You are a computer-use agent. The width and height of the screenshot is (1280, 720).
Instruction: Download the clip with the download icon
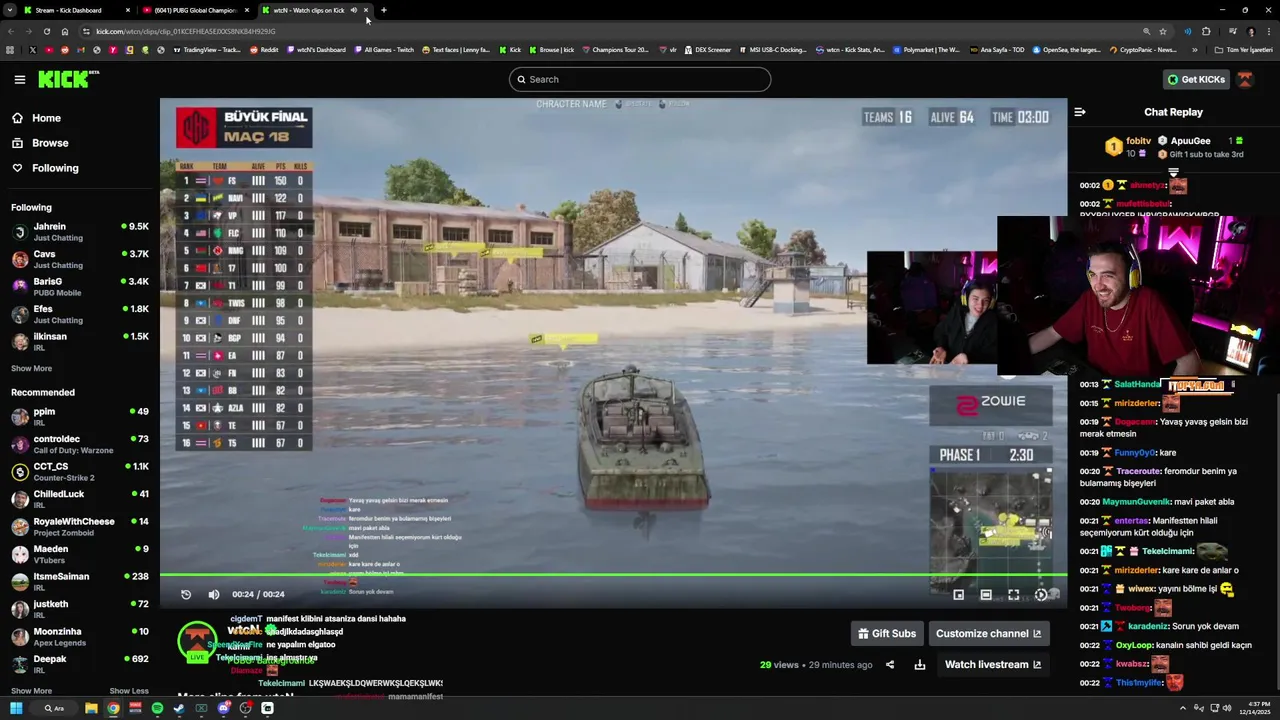[920, 664]
